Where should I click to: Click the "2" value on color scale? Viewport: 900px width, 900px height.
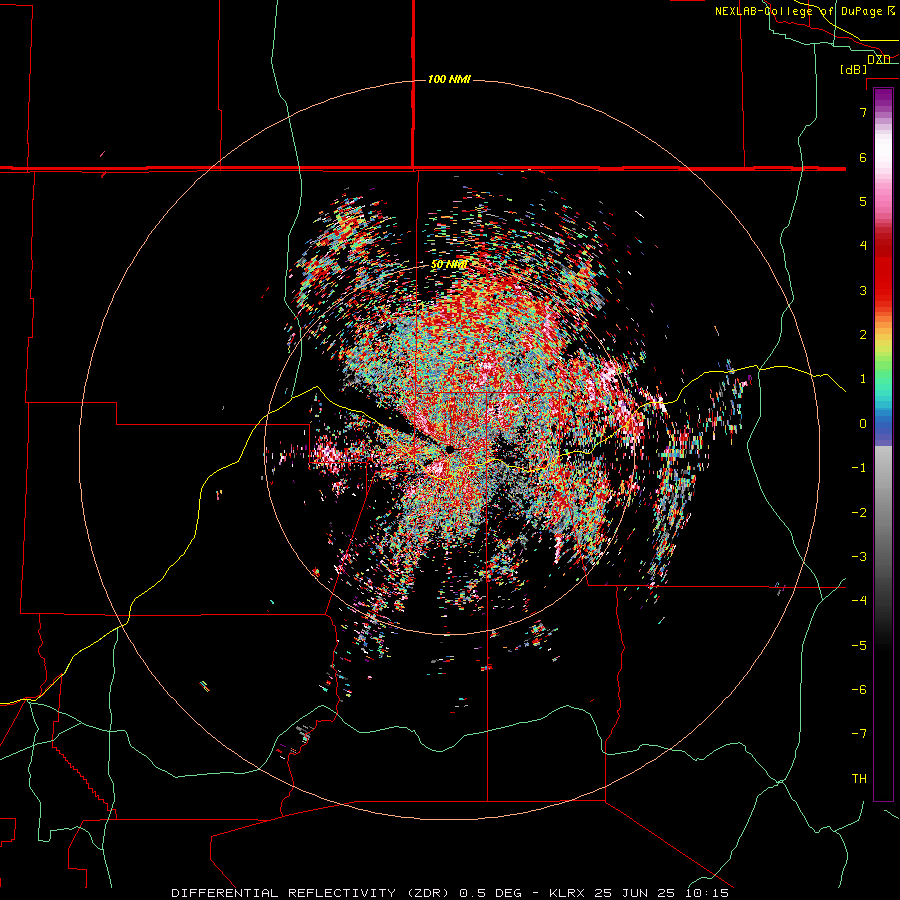(863, 334)
